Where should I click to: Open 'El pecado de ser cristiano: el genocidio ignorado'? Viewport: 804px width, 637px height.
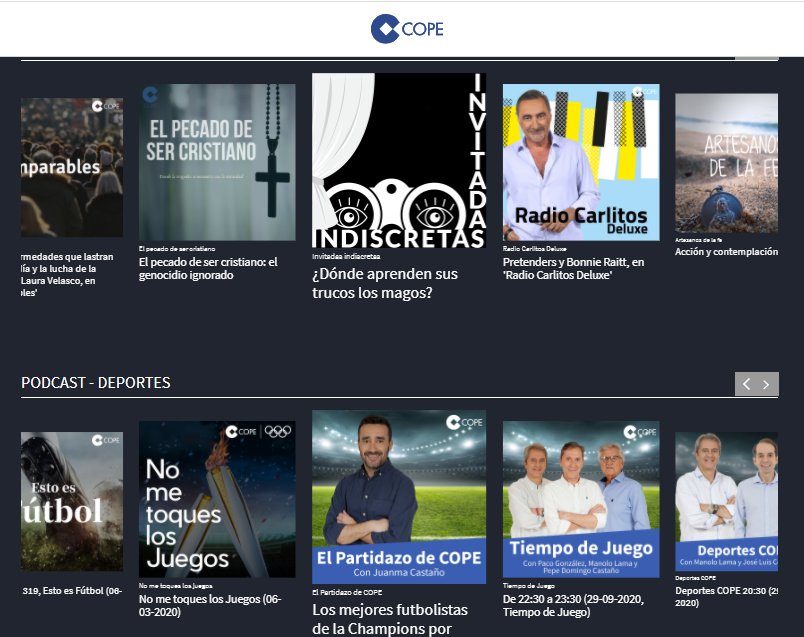210,268
